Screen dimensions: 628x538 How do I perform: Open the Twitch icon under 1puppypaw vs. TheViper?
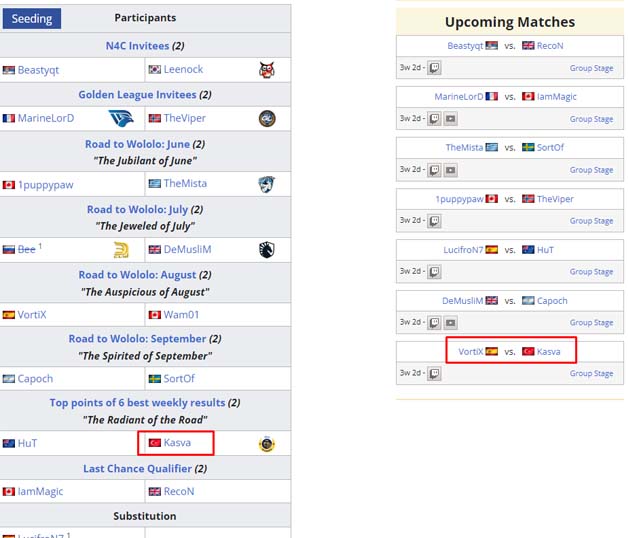434,221
